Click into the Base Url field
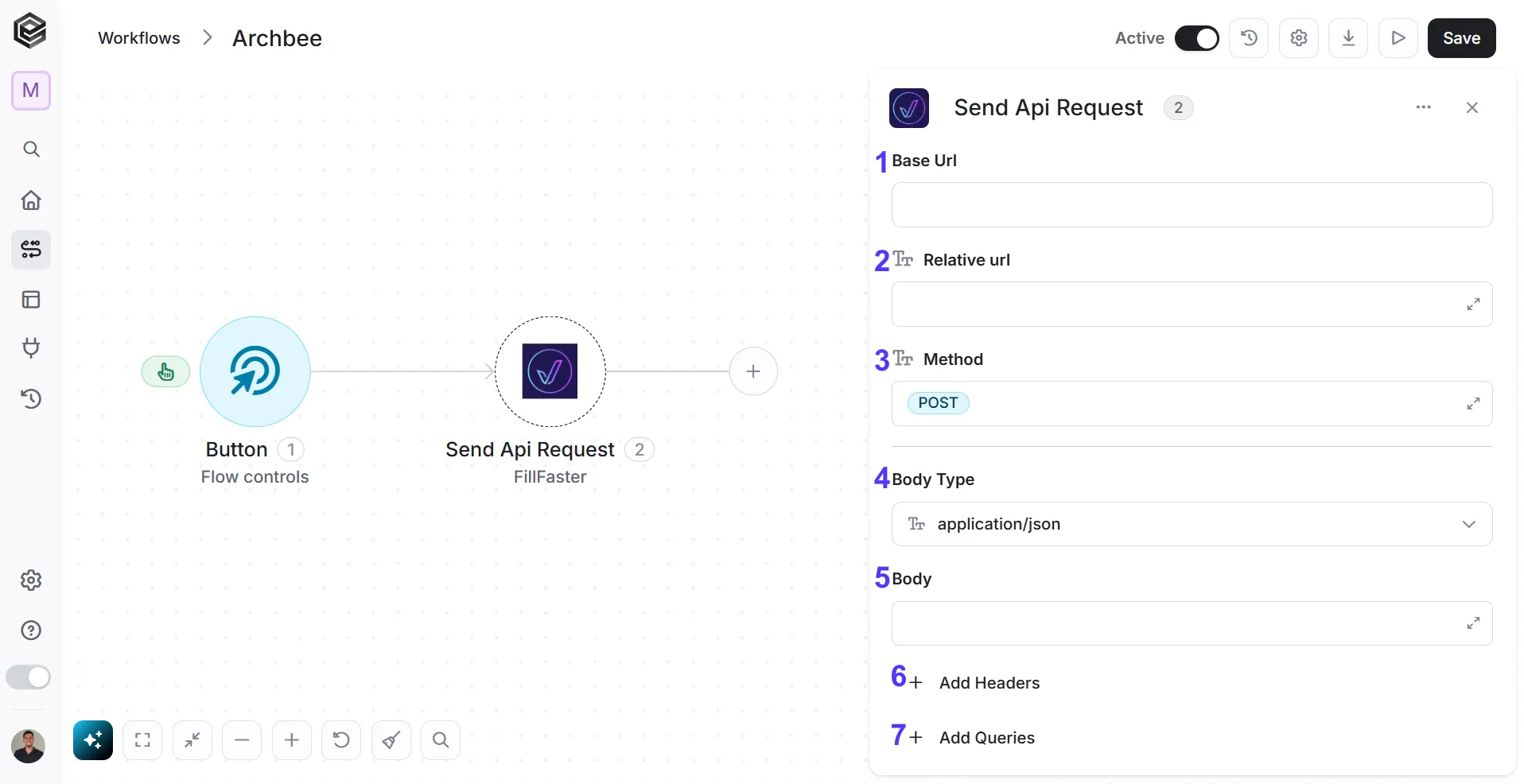 [1192, 205]
